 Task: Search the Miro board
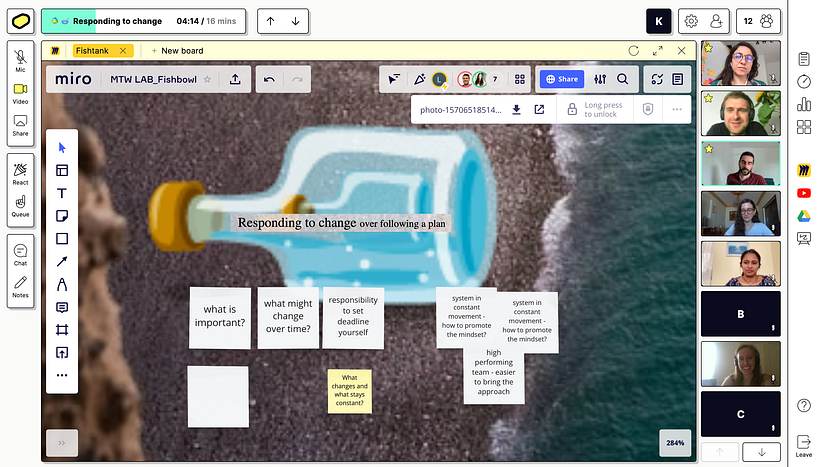click(x=622, y=79)
